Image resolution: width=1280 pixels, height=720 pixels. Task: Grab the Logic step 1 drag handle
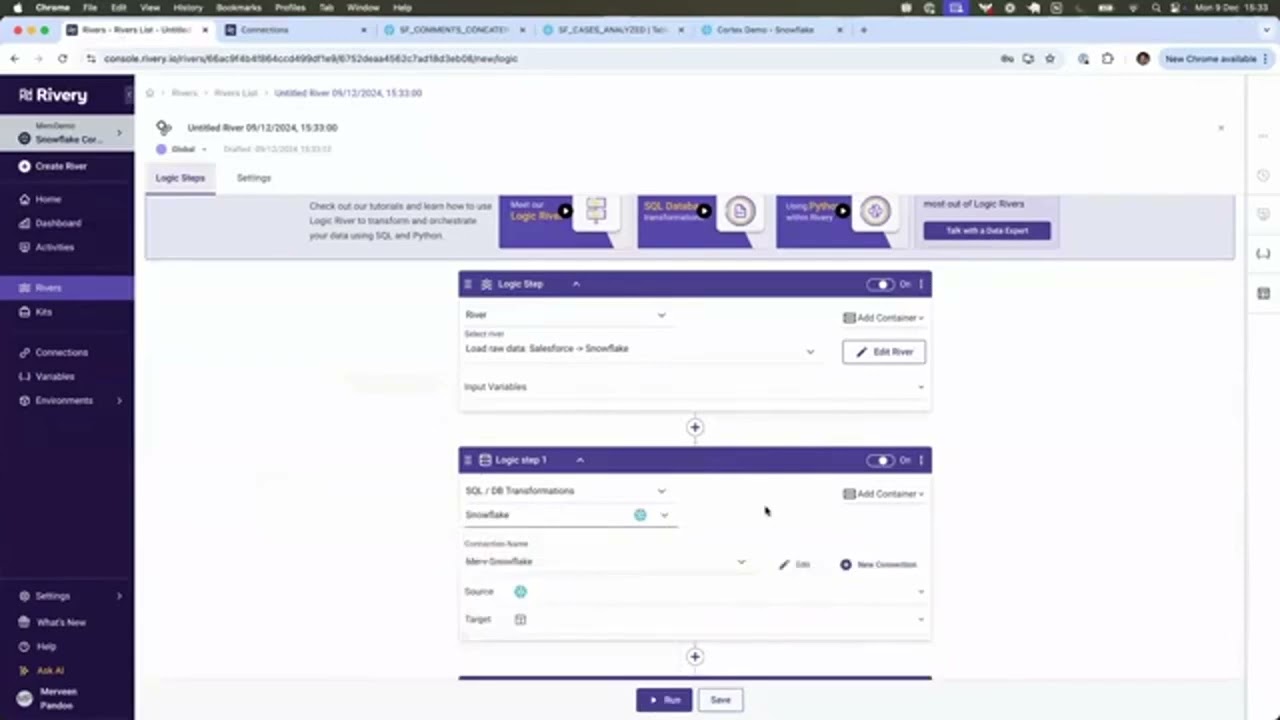(467, 460)
